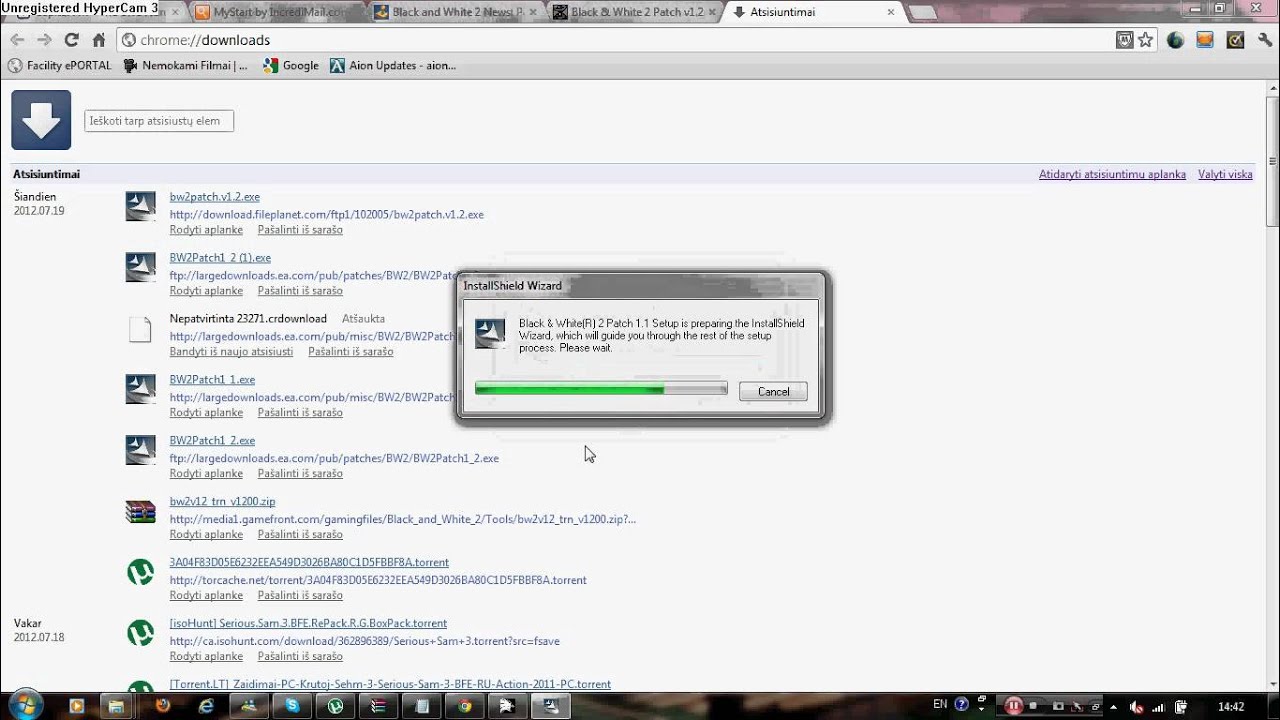1280x720 pixels.
Task: Click InstallShield green progress bar
Action: [601, 389]
